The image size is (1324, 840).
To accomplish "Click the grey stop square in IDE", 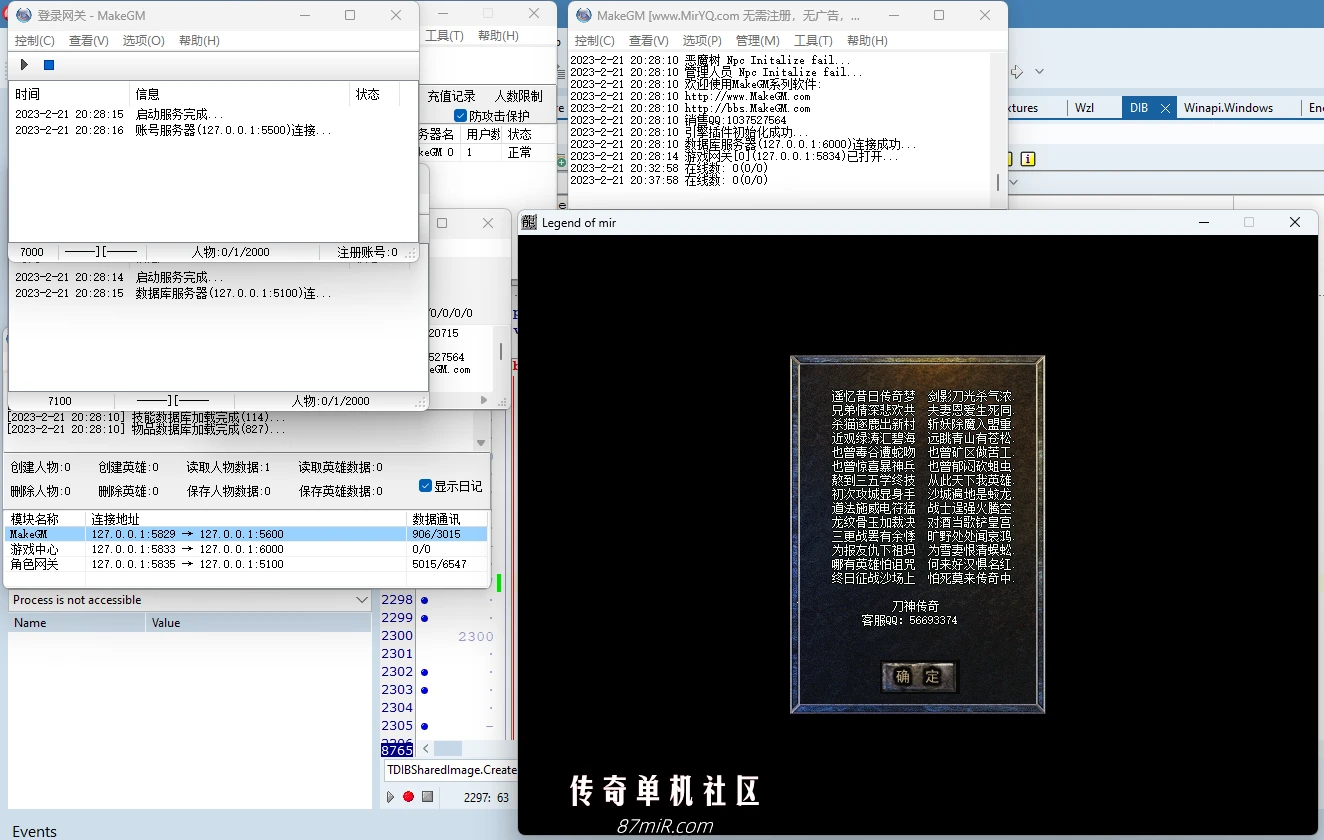I will [x=427, y=797].
